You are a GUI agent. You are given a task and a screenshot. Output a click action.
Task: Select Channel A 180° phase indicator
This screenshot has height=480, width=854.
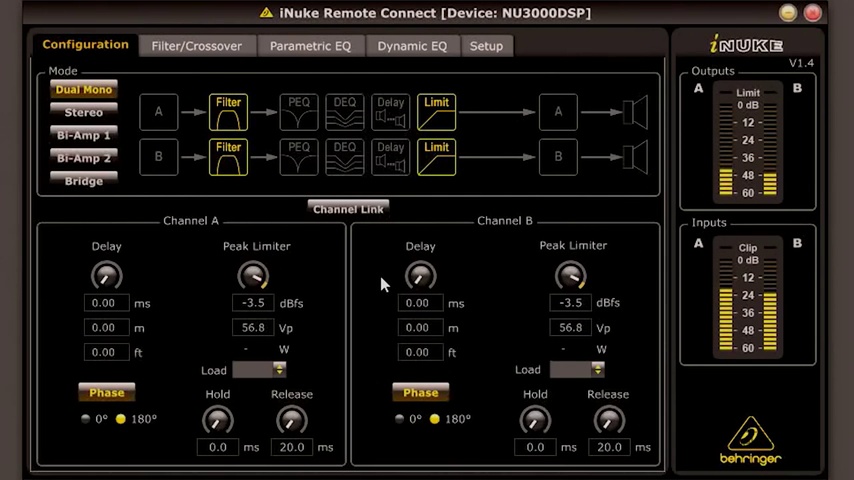(120, 419)
